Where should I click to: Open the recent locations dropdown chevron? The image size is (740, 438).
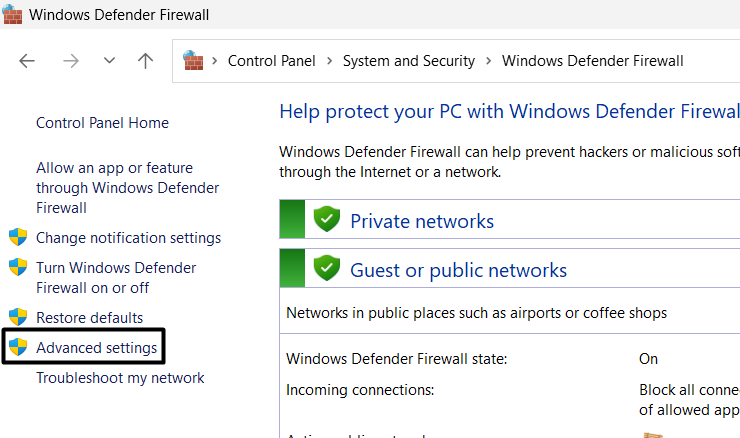(109, 61)
